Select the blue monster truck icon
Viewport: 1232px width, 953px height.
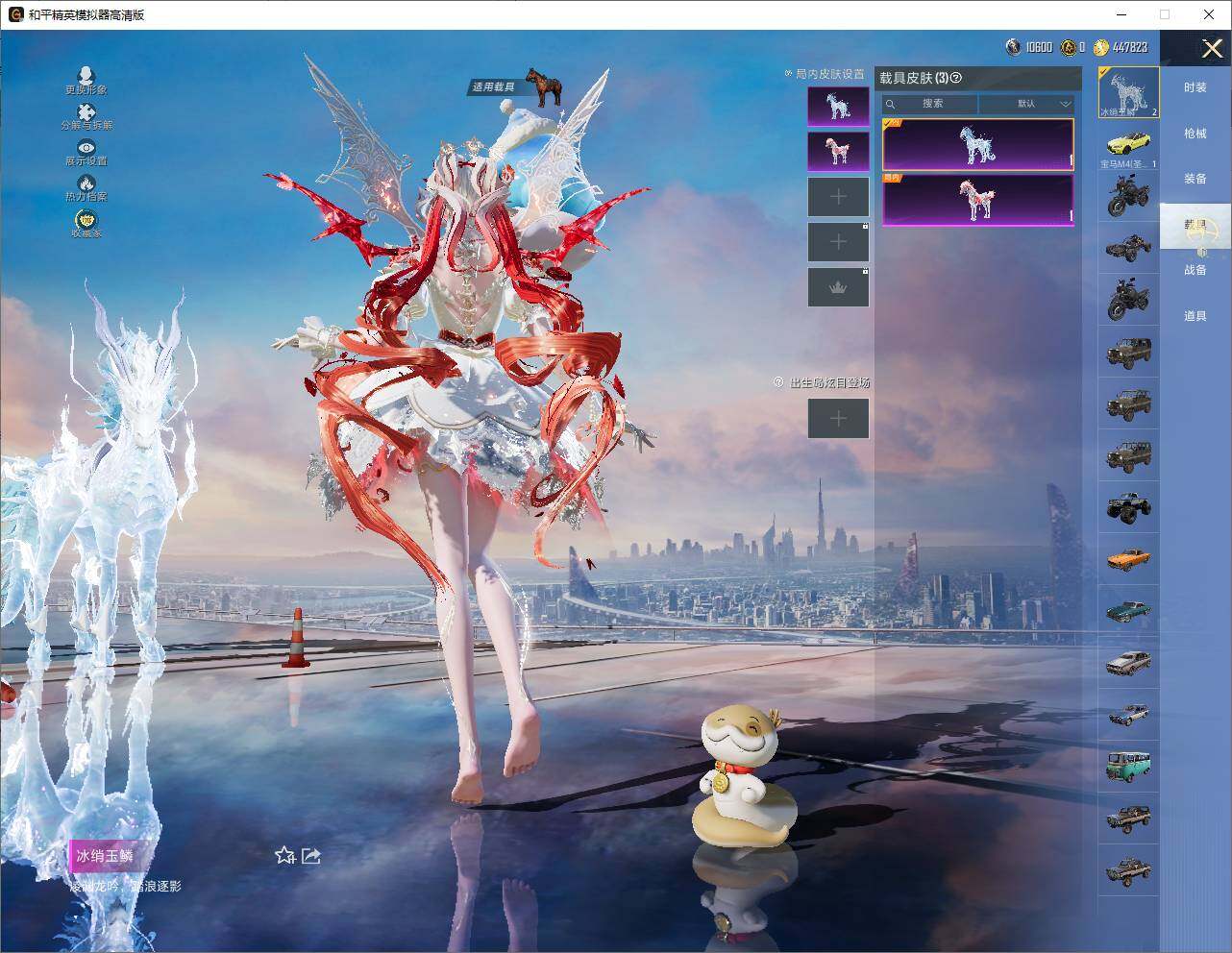coord(1128,506)
